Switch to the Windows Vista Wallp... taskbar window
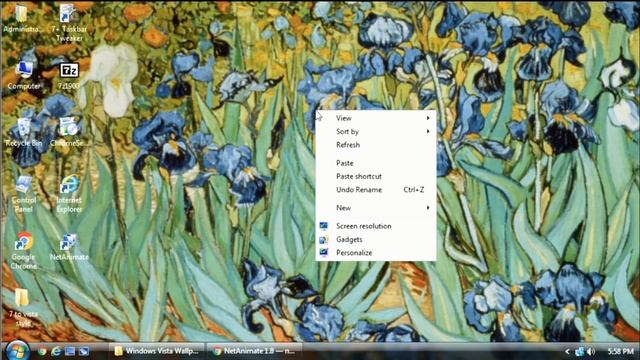This screenshot has height=360, width=640. [x=156, y=351]
